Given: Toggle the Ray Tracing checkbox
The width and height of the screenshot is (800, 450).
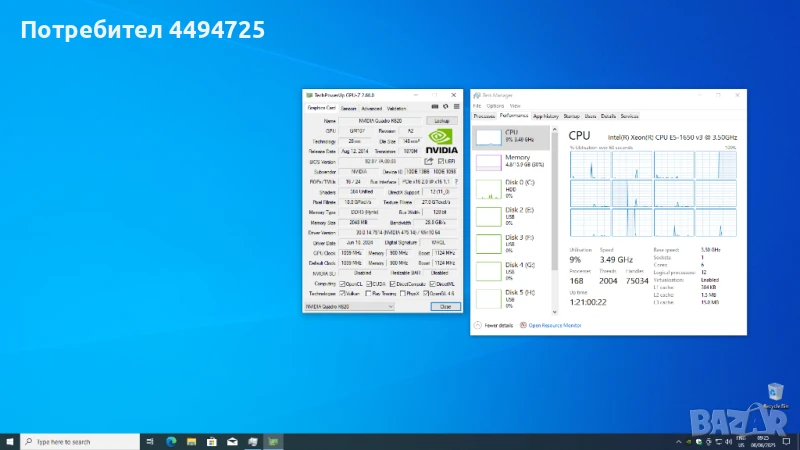Looking at the screenshot, I should tap(370, 294).
